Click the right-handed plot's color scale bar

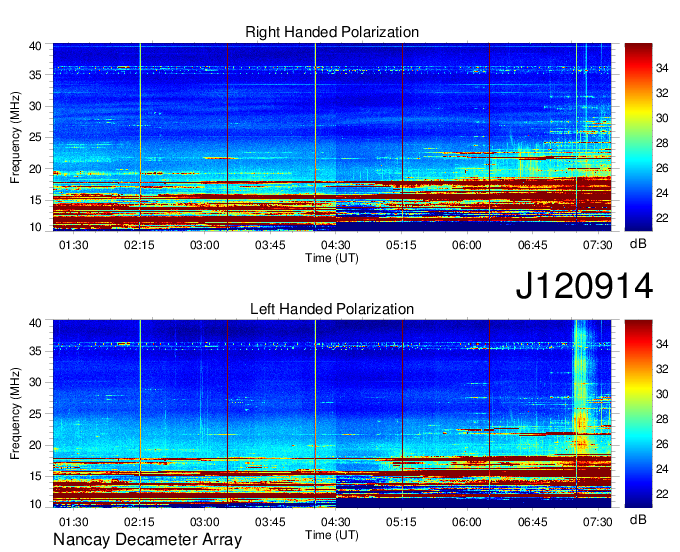click(638, 137)
